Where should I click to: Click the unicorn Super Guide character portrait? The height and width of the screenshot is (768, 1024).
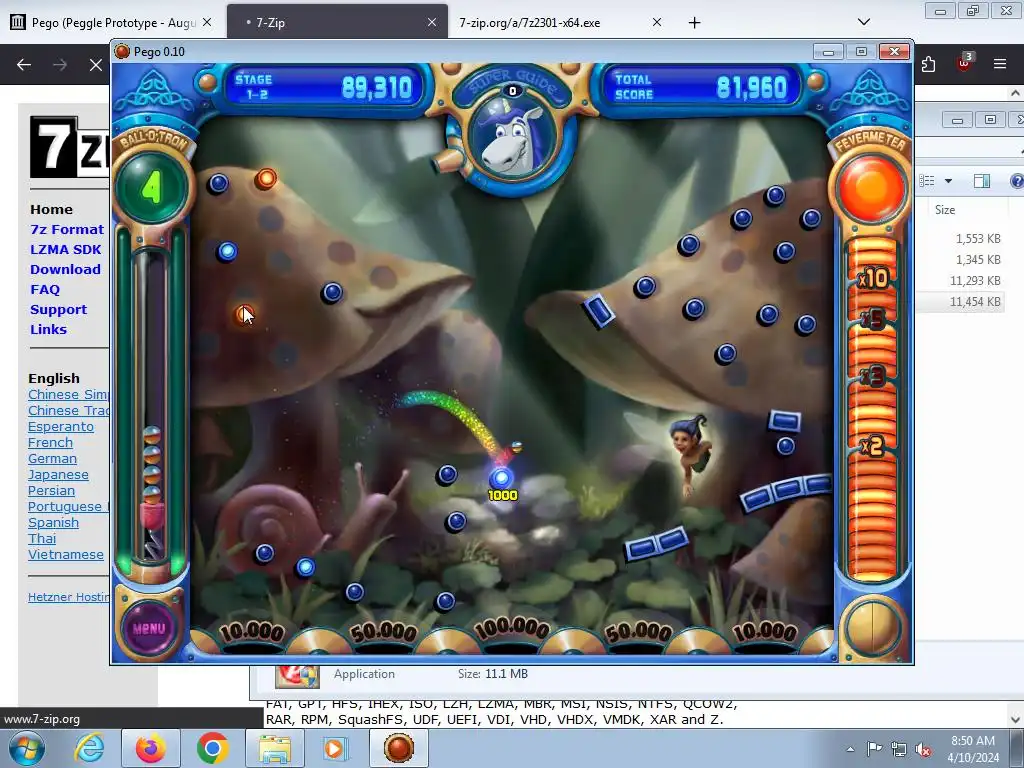tap(513, 138)
